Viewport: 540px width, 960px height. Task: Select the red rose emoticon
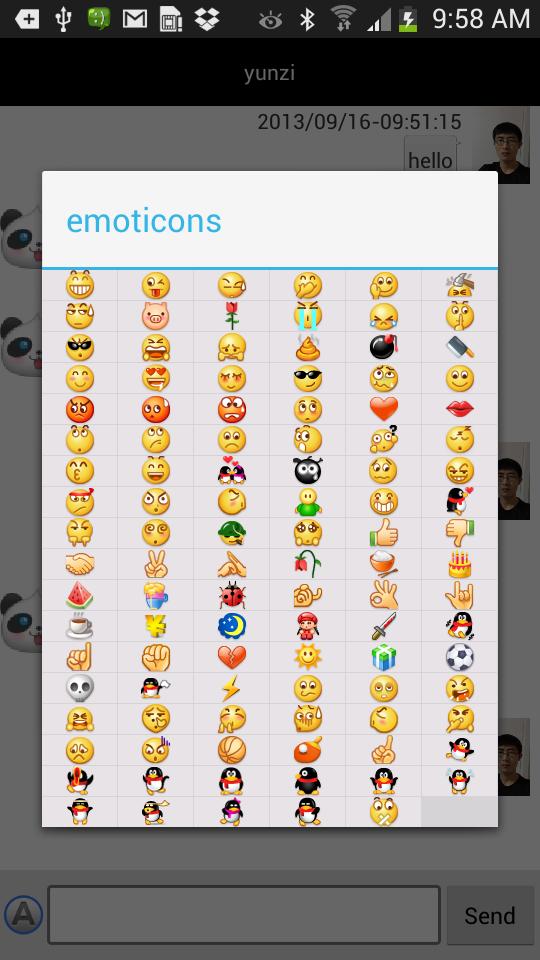(231, 317)
